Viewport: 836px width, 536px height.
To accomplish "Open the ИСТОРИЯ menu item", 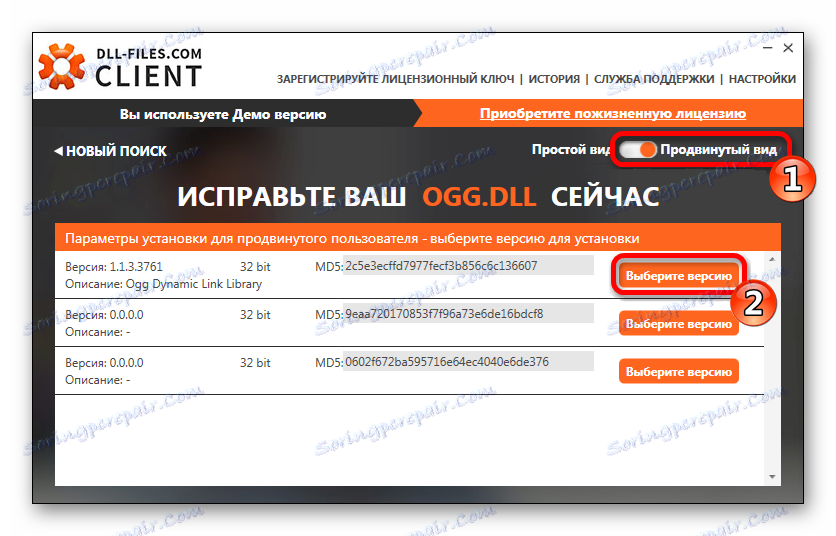I will click(x=554, y=79).
